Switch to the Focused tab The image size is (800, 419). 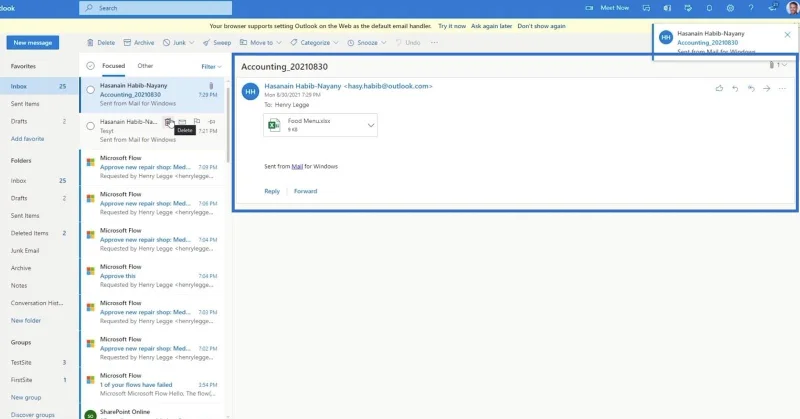113,66
